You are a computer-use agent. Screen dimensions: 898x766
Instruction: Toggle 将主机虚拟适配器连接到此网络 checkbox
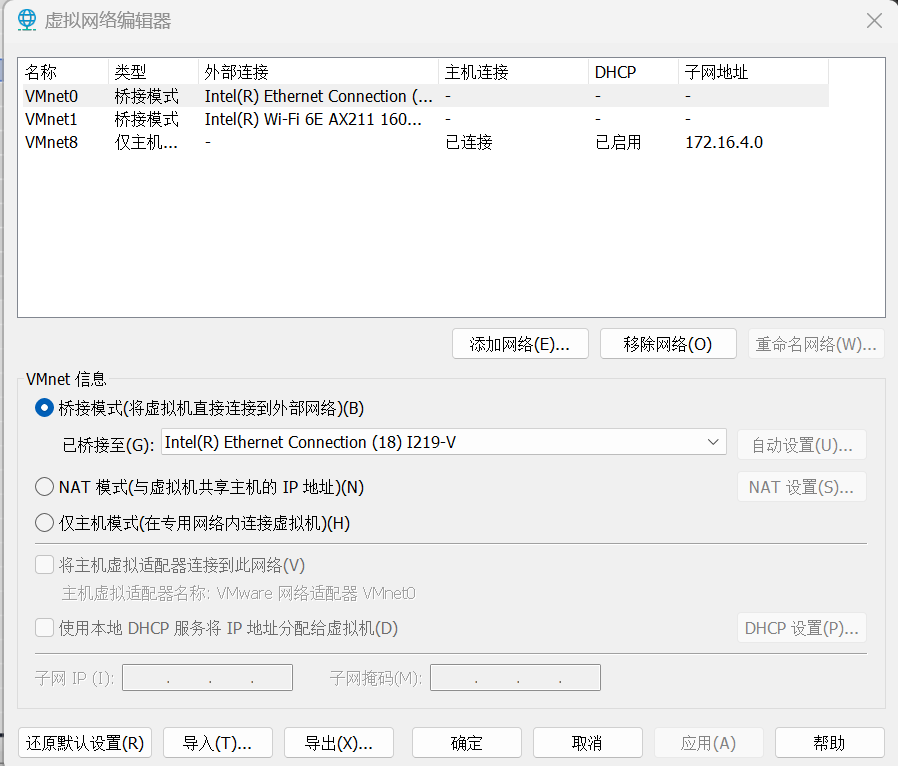[x=44, y=565]
